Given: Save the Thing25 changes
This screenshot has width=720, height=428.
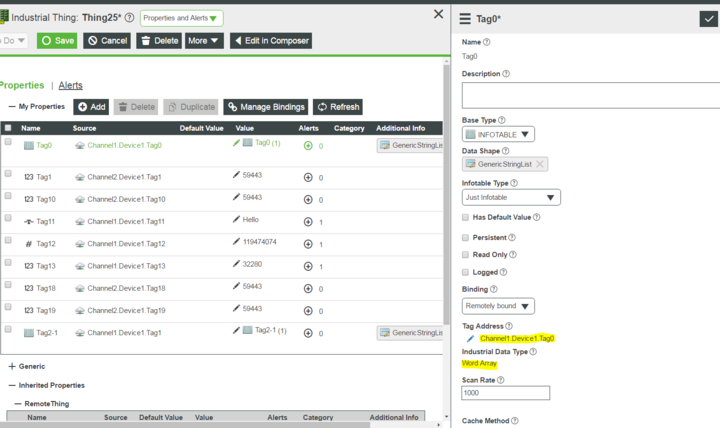Looking at the screenshot, I should (57, 41).
